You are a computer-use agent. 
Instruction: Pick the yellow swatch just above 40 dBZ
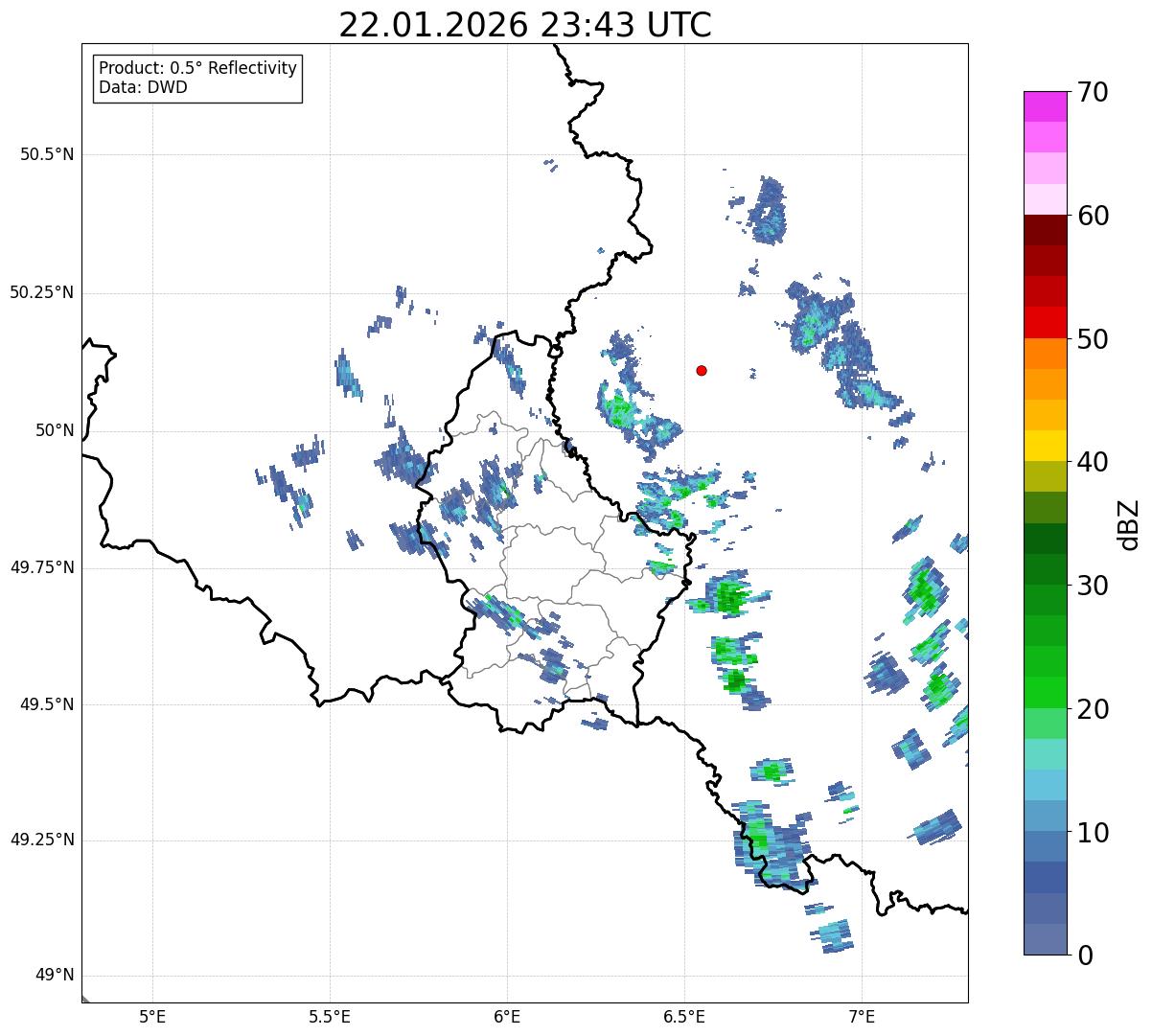[x=1045, y=446]
